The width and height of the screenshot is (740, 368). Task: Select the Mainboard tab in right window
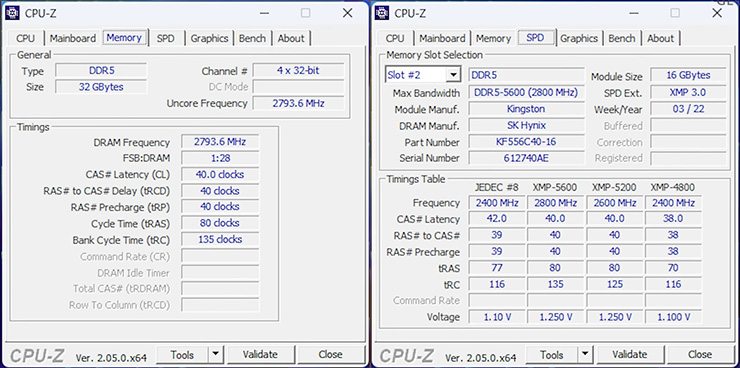point(442,38)
